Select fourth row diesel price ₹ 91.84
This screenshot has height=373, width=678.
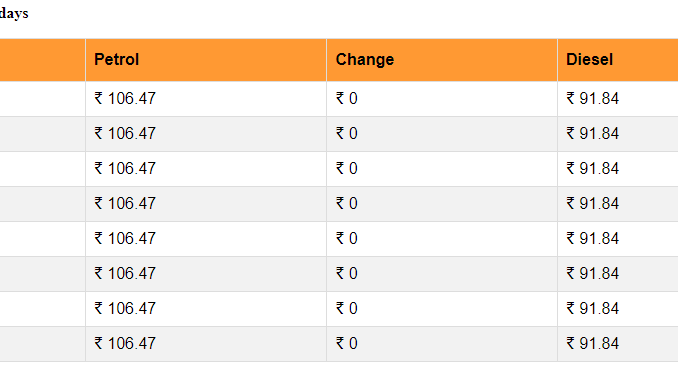(x=593, y=204)
